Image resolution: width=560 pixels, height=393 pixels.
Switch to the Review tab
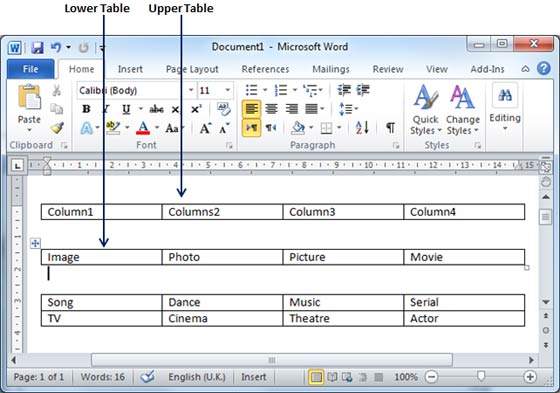click(x=388, y=69)
